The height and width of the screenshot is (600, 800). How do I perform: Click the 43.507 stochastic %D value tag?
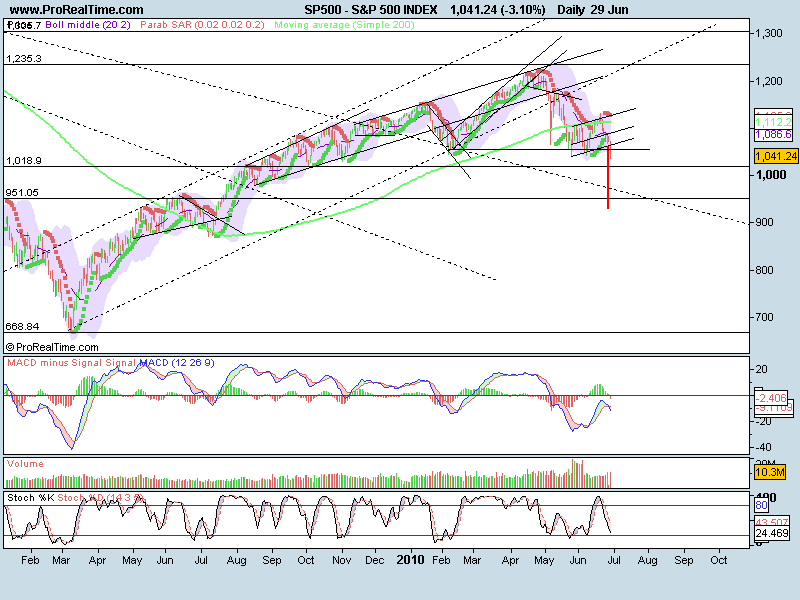(x=772, y=523)
